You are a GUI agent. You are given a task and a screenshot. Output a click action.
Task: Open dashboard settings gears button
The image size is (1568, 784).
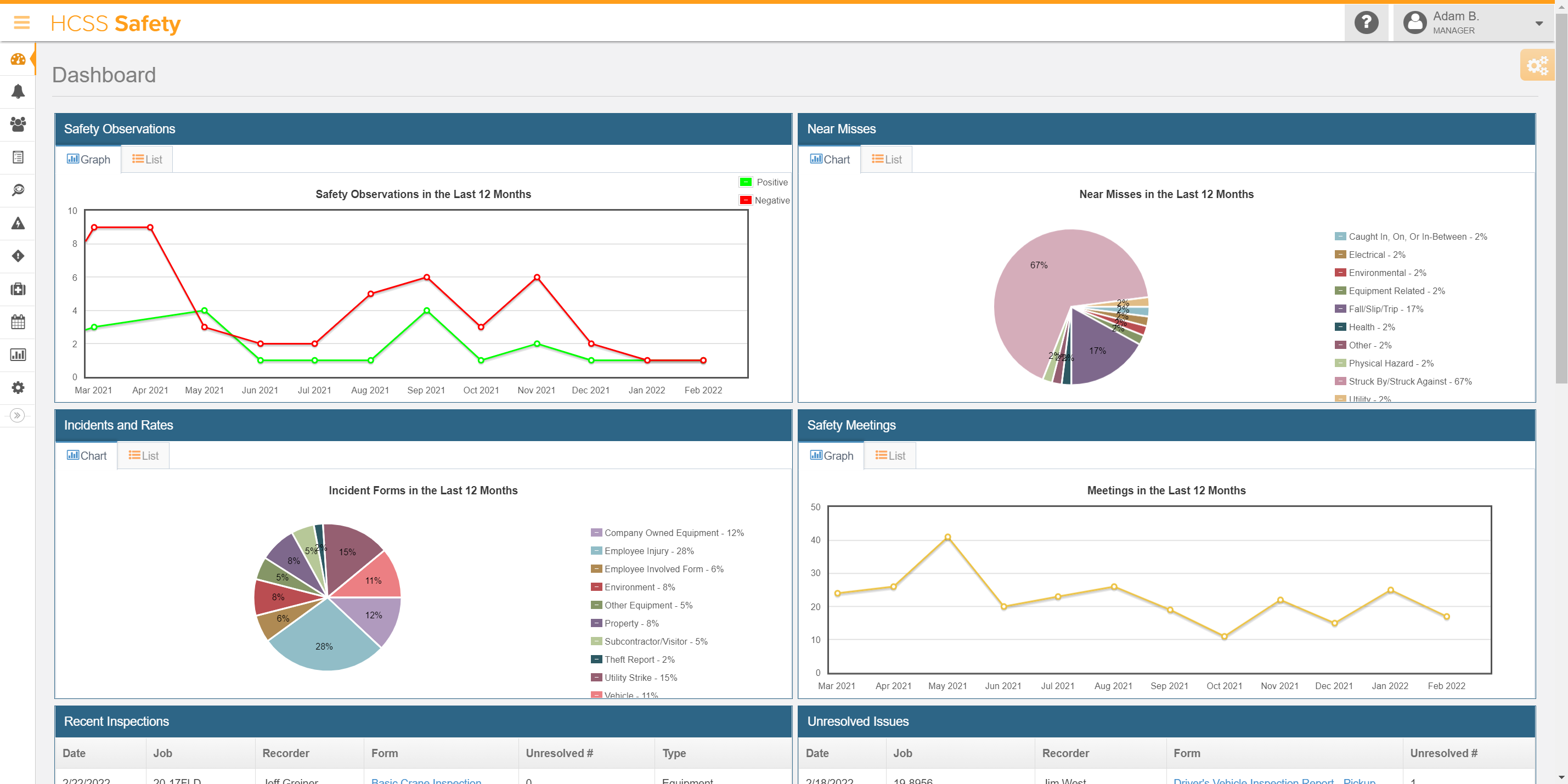[1536, 65]
